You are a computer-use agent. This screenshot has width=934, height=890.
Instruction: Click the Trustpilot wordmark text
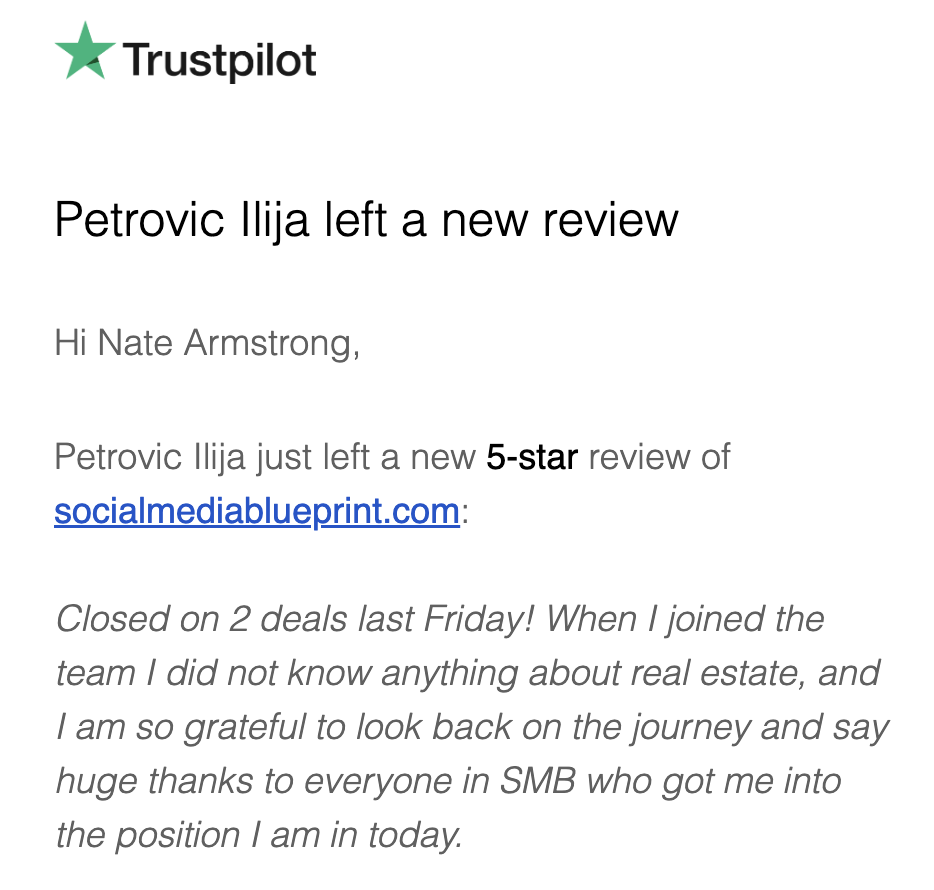(x=219, y=60)
